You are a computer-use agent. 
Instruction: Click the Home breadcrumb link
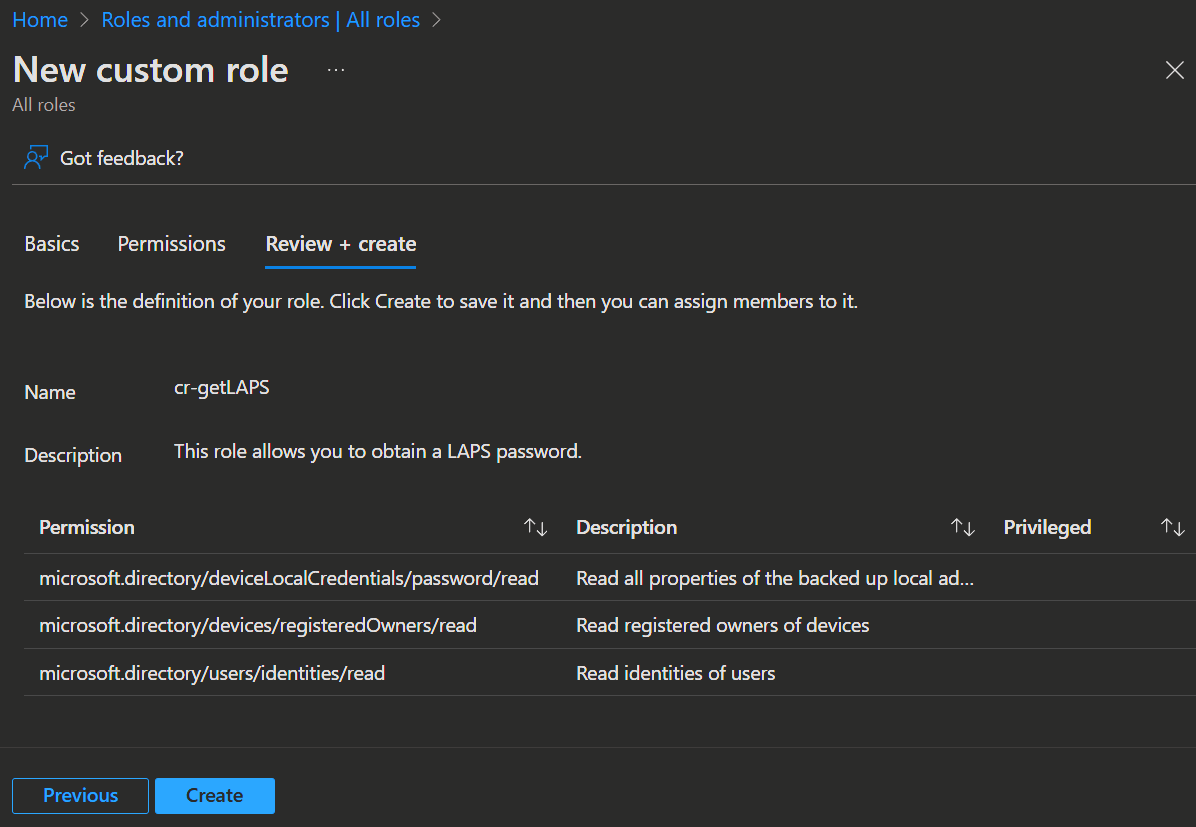(x=40, y=20)
